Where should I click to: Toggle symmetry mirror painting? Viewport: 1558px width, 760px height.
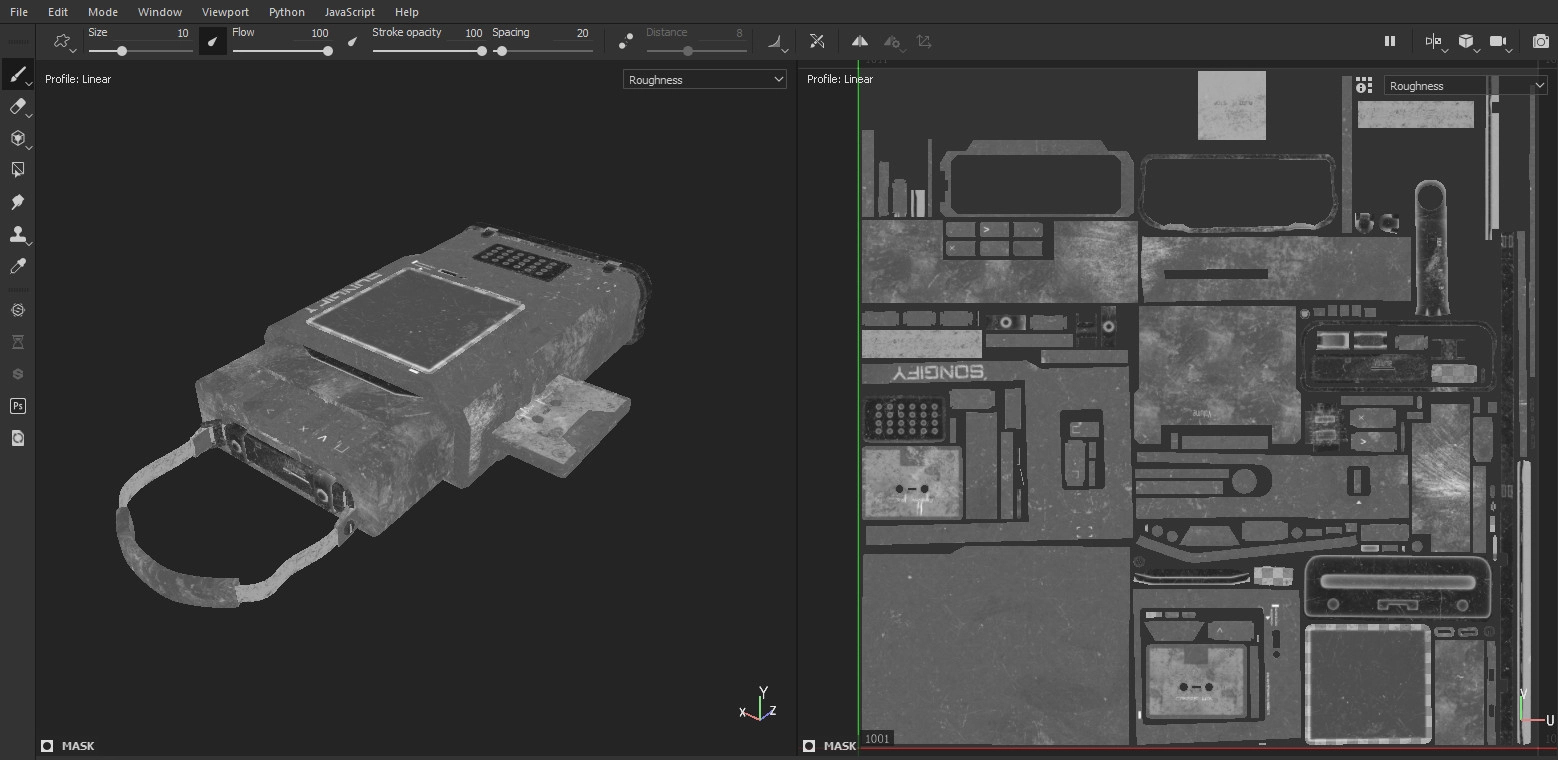pyautogui.click(x=859, y=41)
